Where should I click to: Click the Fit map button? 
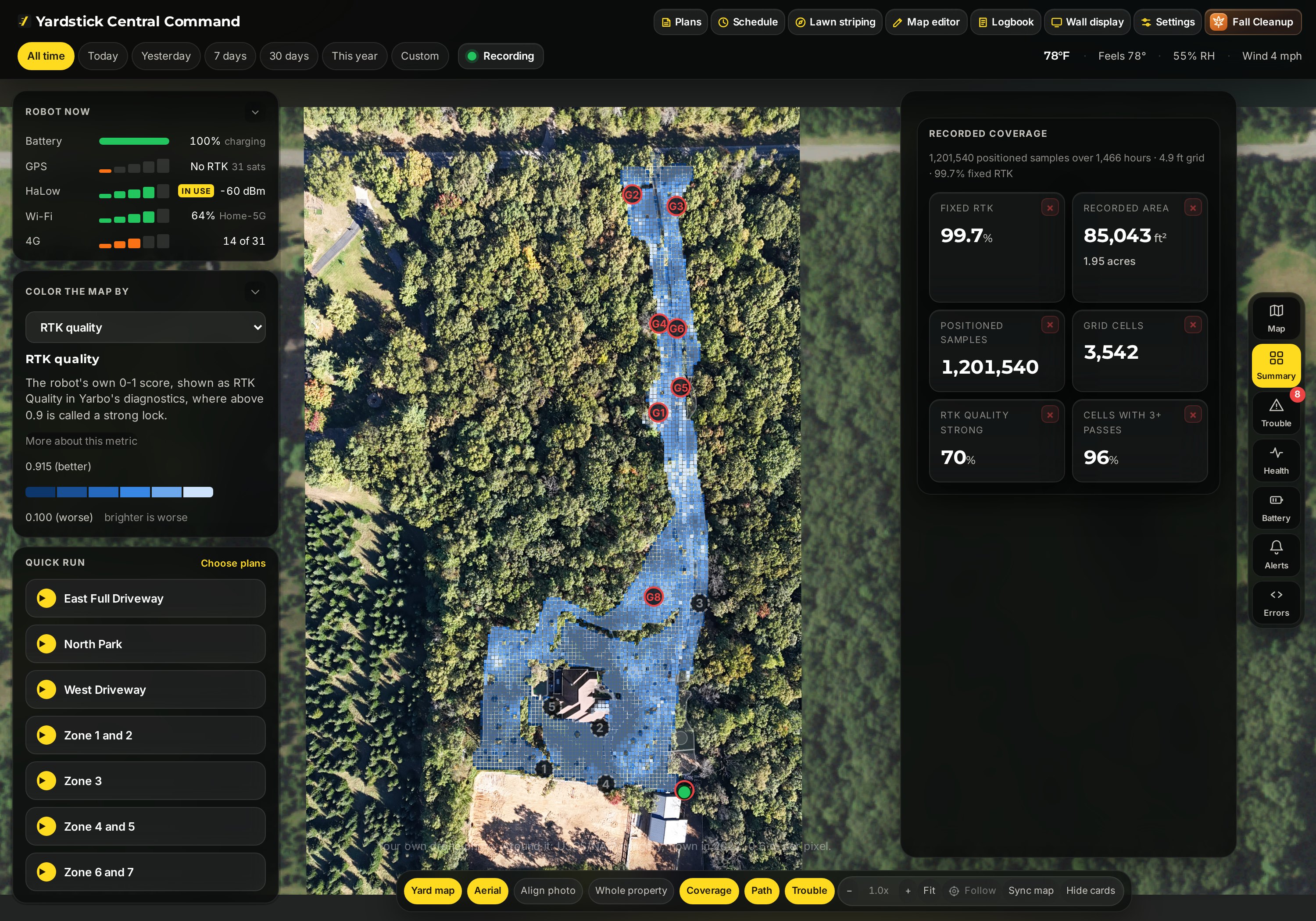(929, 891)
